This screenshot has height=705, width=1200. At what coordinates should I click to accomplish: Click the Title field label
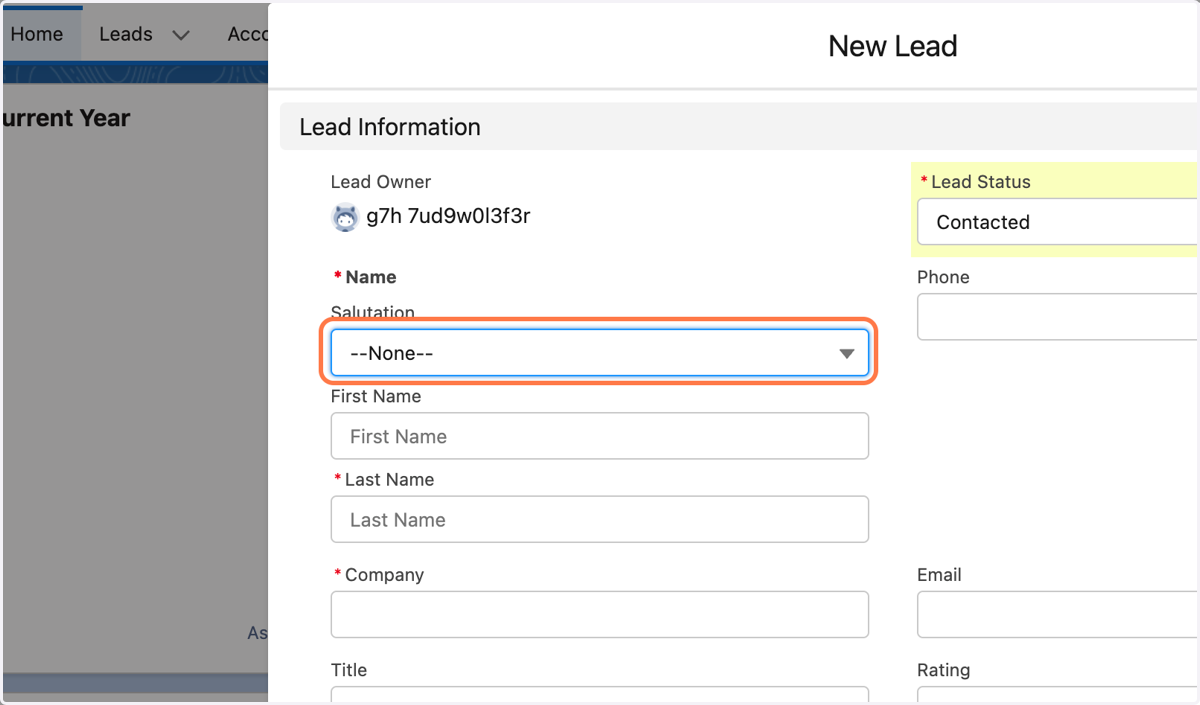point(349,670)
